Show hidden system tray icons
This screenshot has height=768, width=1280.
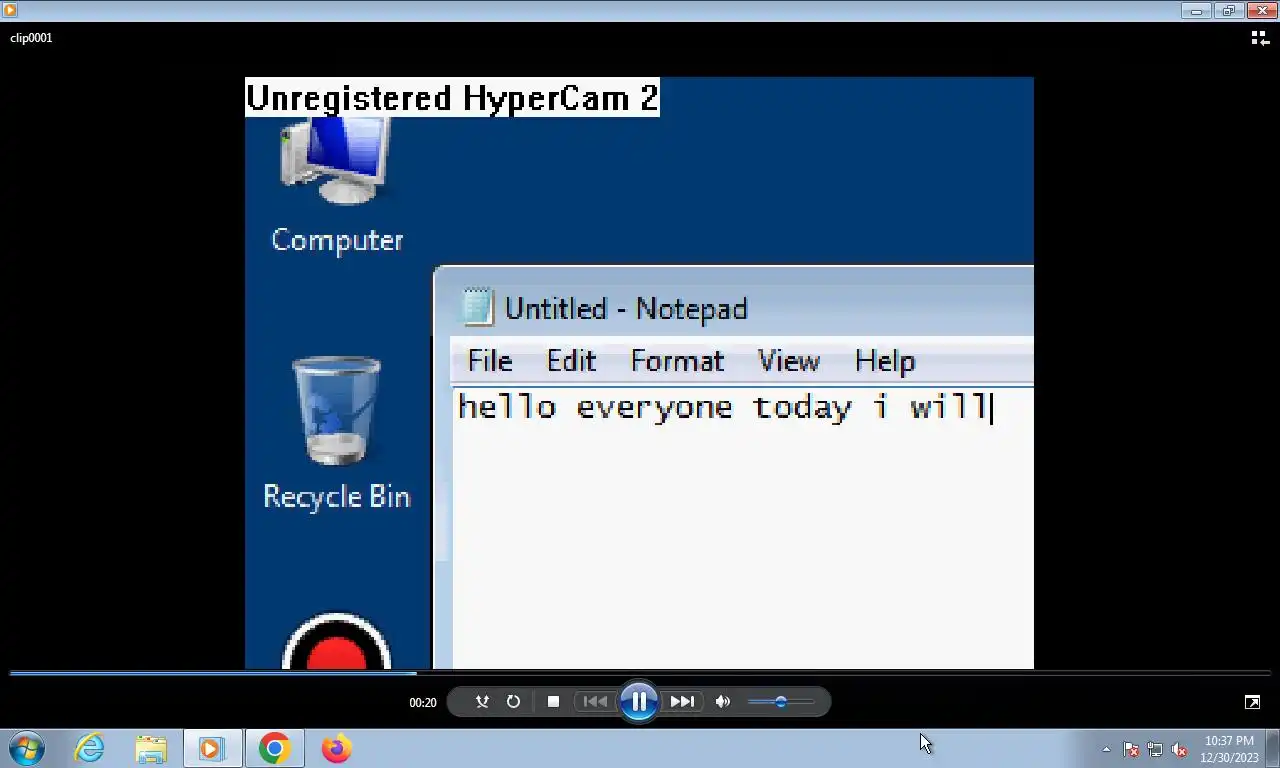[1106, 749]
